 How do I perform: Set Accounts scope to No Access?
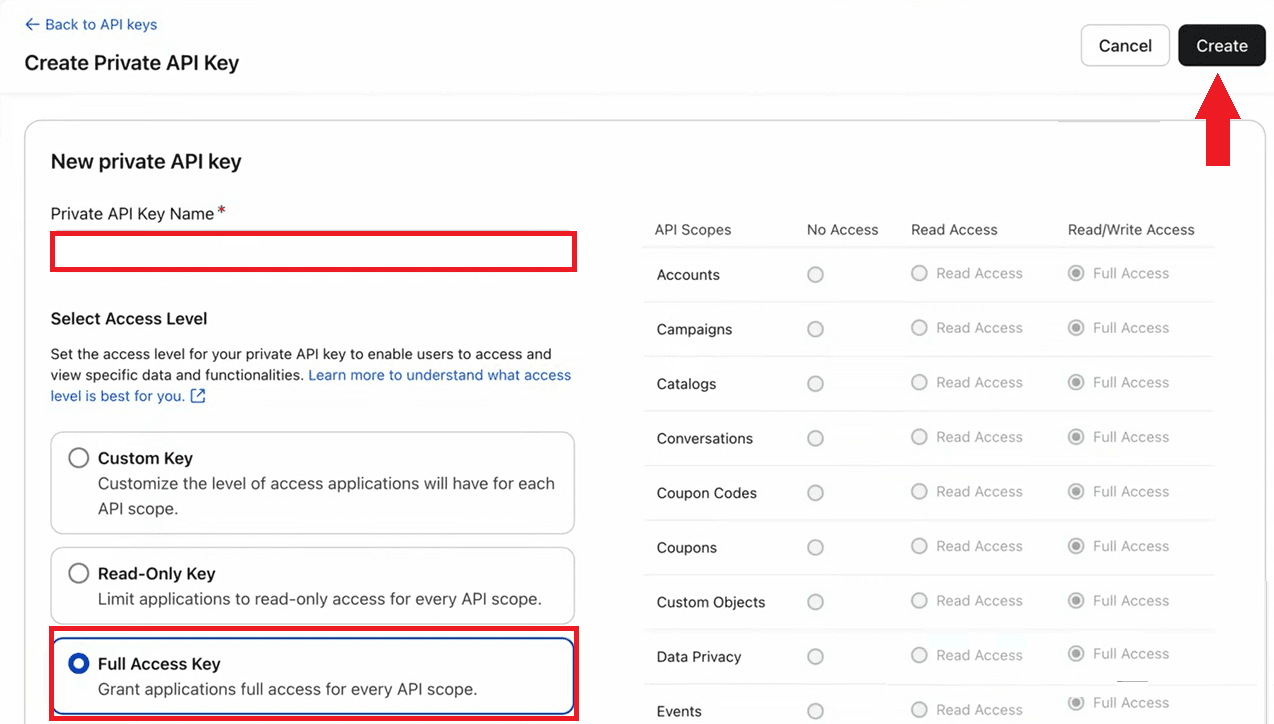815,275
